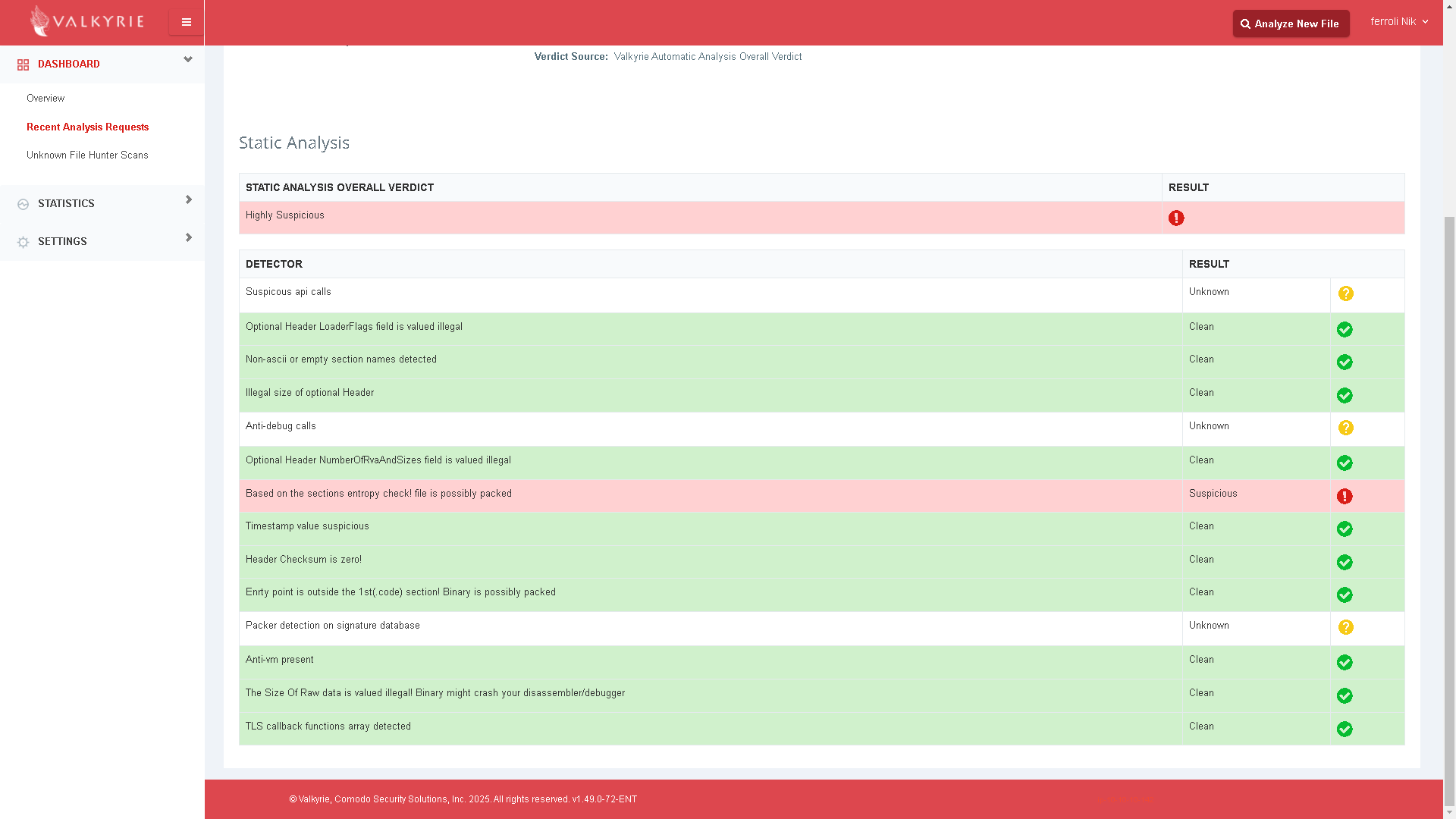Open Recent Analysis Requests link
The width and height of the screenshot is (1456, 819).
(x=87, y=127)
